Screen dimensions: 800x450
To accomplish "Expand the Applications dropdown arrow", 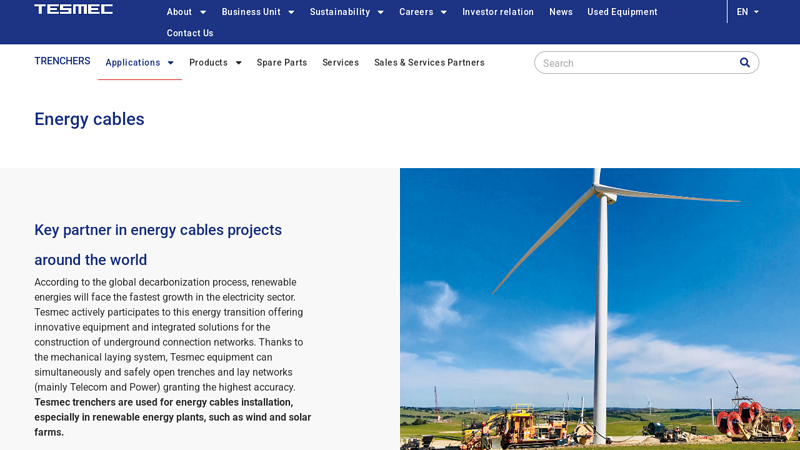I will click(171, 63).
